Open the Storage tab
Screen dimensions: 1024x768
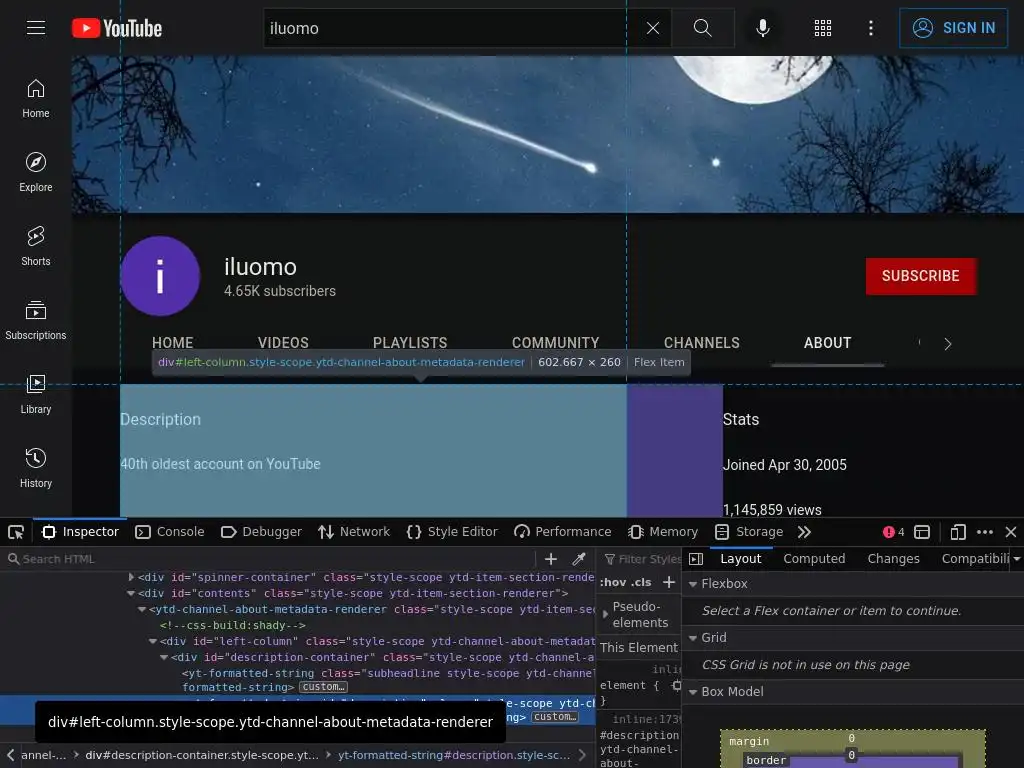point(749,532)
